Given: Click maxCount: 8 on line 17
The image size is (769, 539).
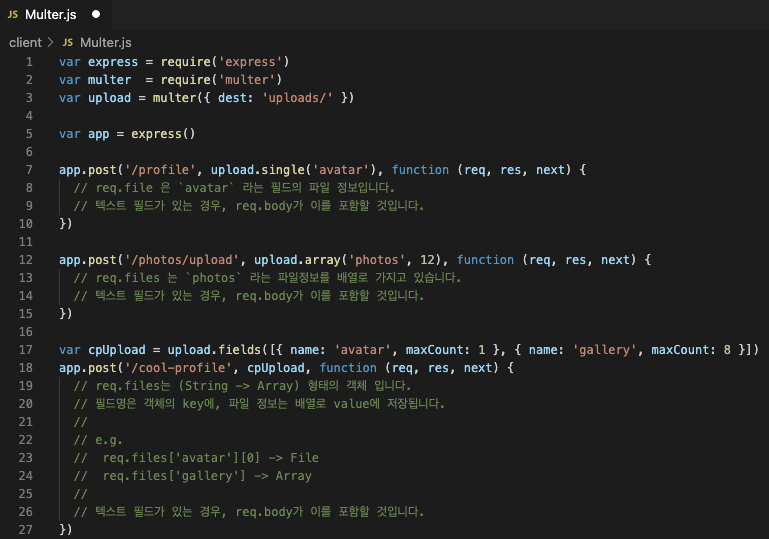Looking at the screenshot, I should pos(691,350).
